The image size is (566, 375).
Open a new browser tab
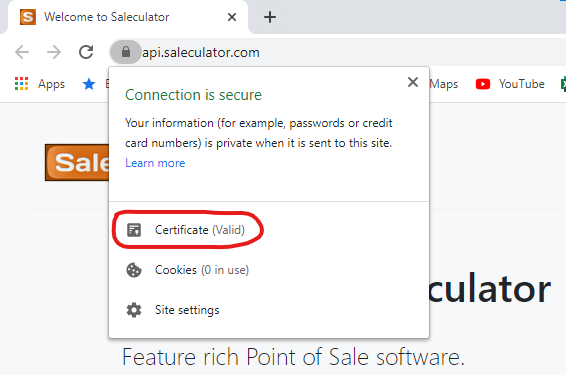click(x=270, y=17)
